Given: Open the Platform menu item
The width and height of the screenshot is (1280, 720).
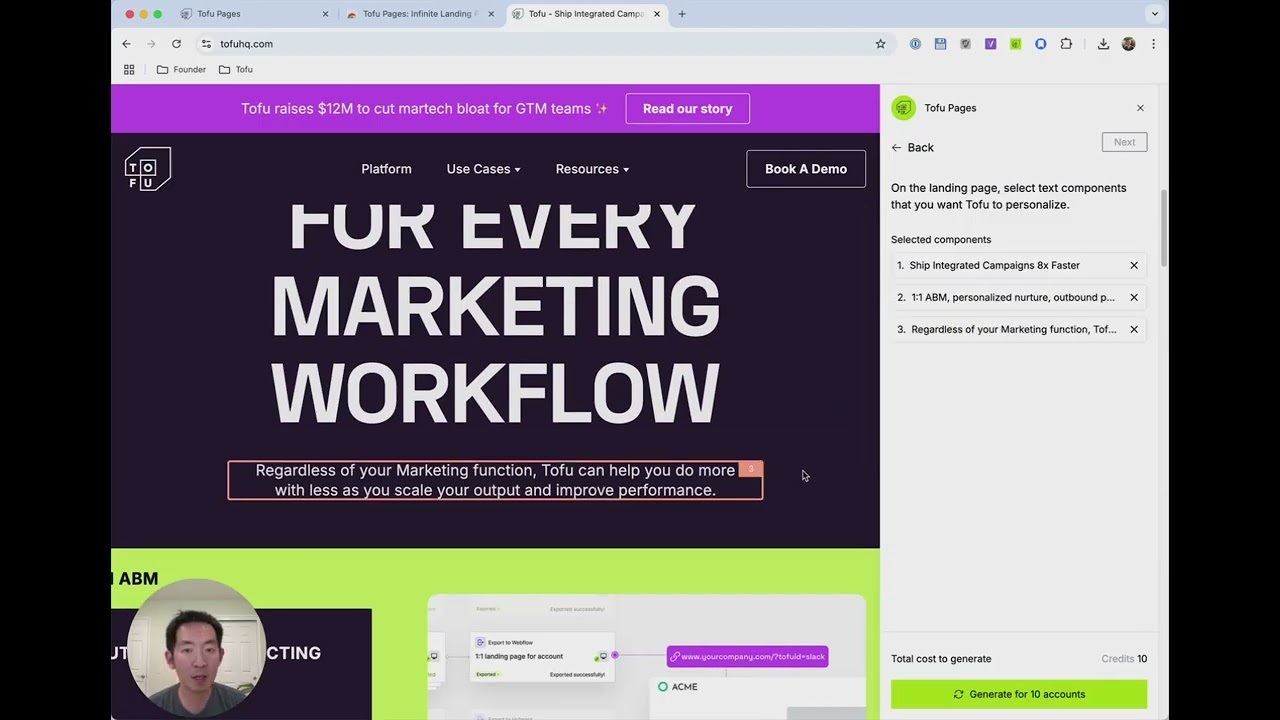Looking at the screenshot, I should 386,169.
